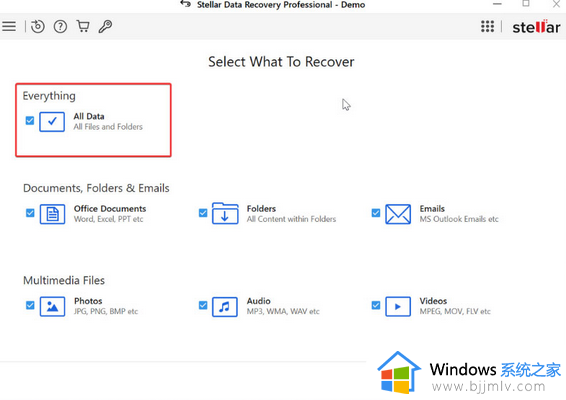566x400 pixels.
Task: Click the 'Emails' label
Action: 432,209
